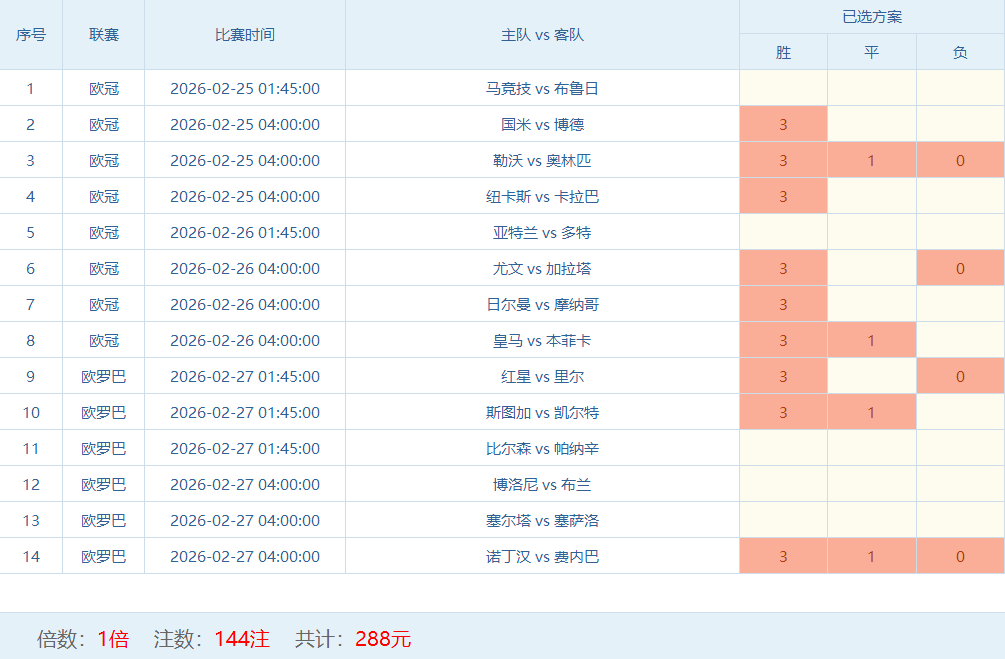Click the 288元 total amount

click(x=383, y=639)
